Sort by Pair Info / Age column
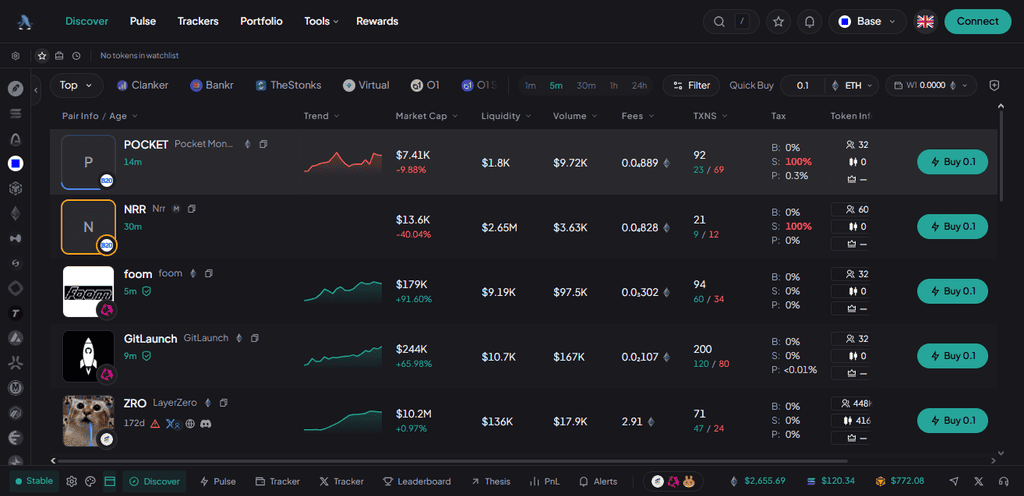1024x496 pixels. (100, 116)
